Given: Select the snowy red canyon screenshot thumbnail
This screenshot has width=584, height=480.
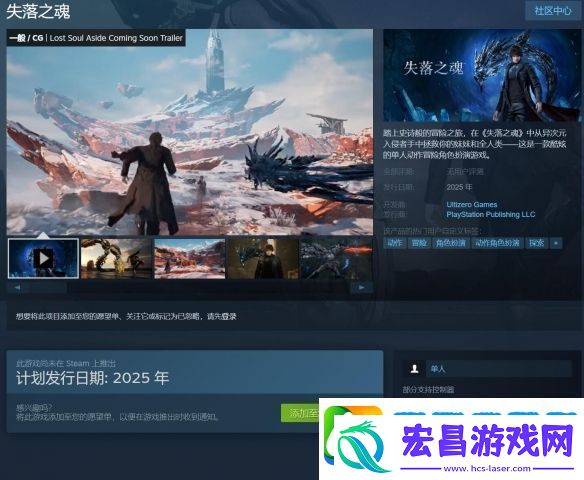Looking at the screenshot, I should (x=190, y=258).
